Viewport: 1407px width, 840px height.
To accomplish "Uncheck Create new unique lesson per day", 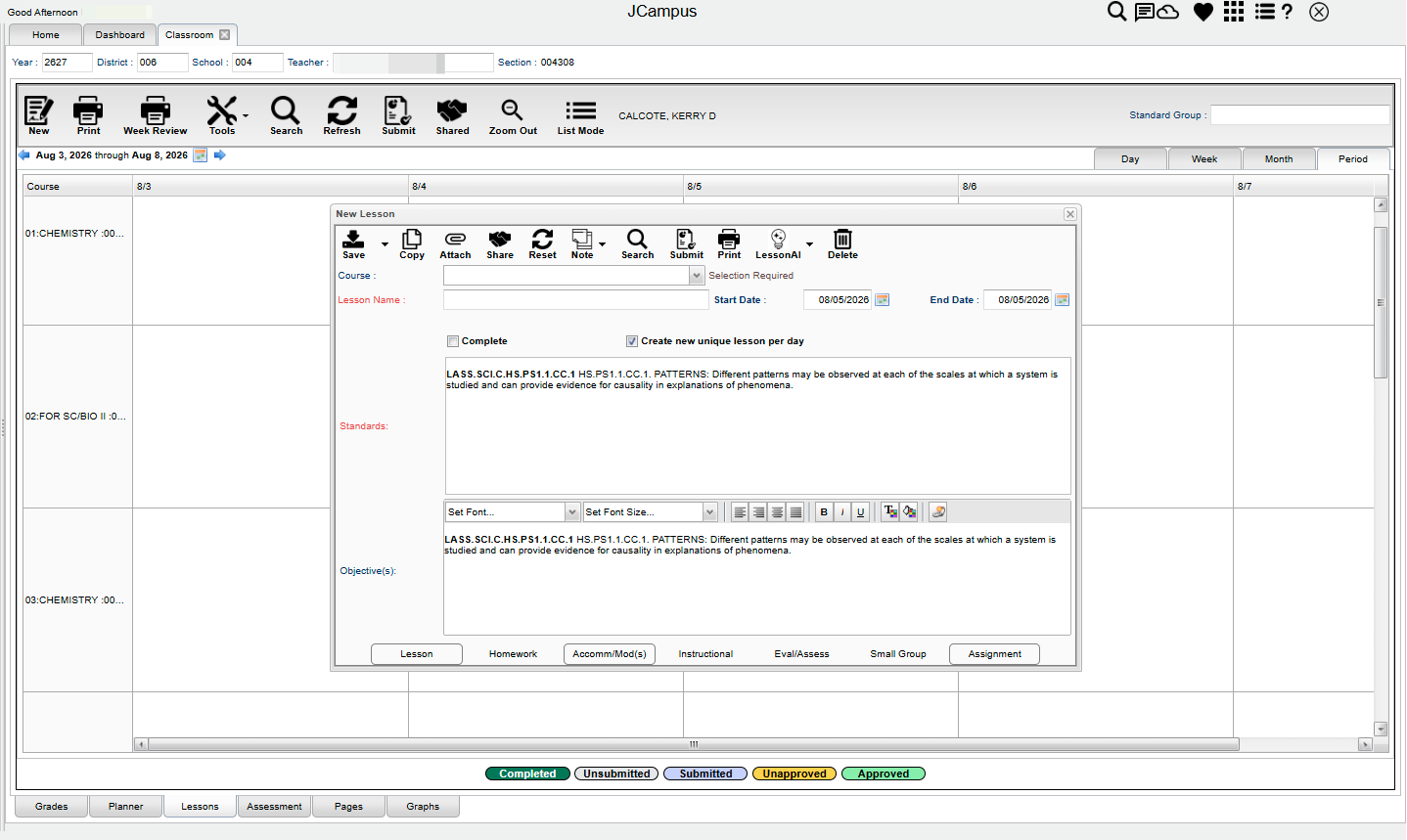I will point(632,341).
